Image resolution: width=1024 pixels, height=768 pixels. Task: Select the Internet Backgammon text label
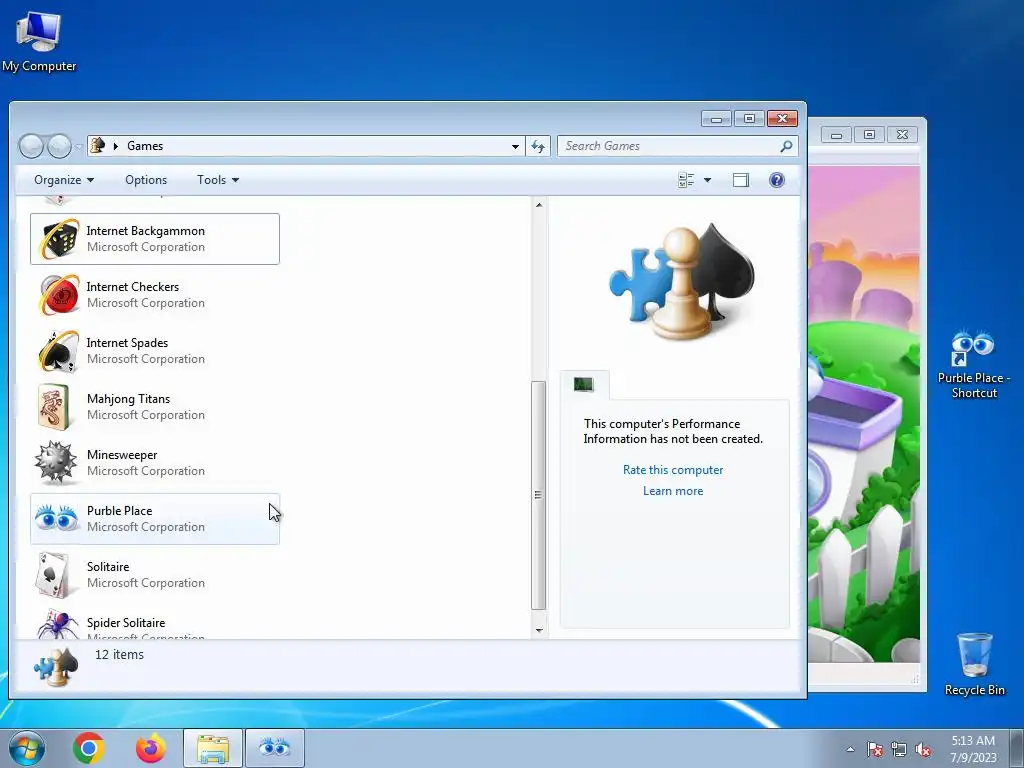pyautogui.click(x=146, y=231)
